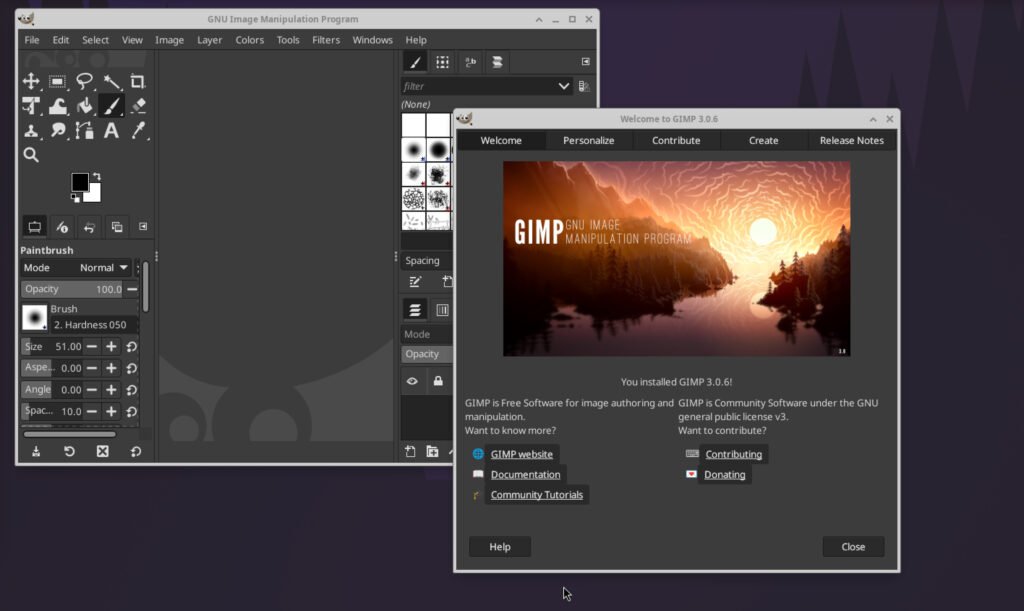The height and width of the screenshot is (611, 1024).
Task: Click the black foreground color swatch
Action: [x=79, y=182]
